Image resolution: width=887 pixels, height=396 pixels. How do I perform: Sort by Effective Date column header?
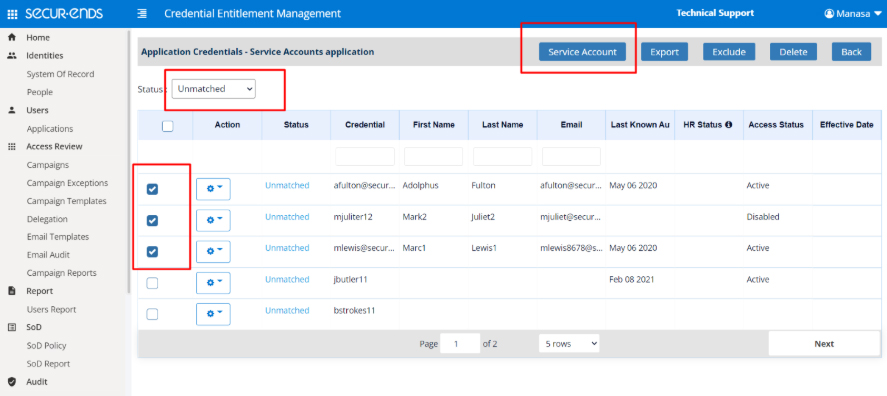[x=847, y=124]
